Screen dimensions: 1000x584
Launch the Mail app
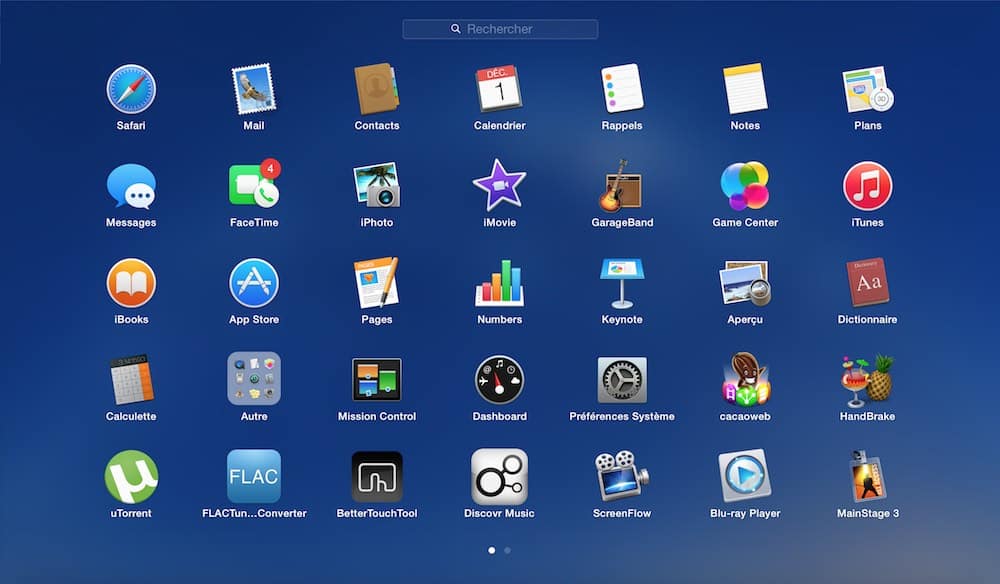pyautogui.click(x=254, y=89)
